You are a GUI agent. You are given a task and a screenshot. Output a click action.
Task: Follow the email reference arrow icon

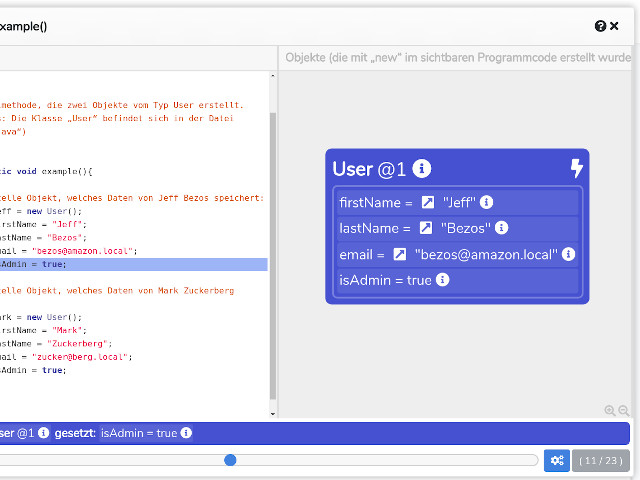pos(400,254)
